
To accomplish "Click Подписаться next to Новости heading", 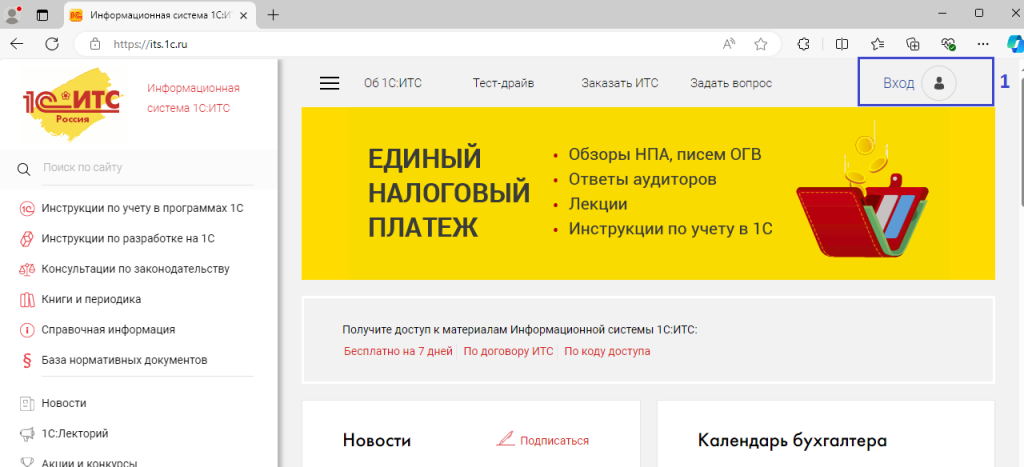I will (x=553, y=440).
